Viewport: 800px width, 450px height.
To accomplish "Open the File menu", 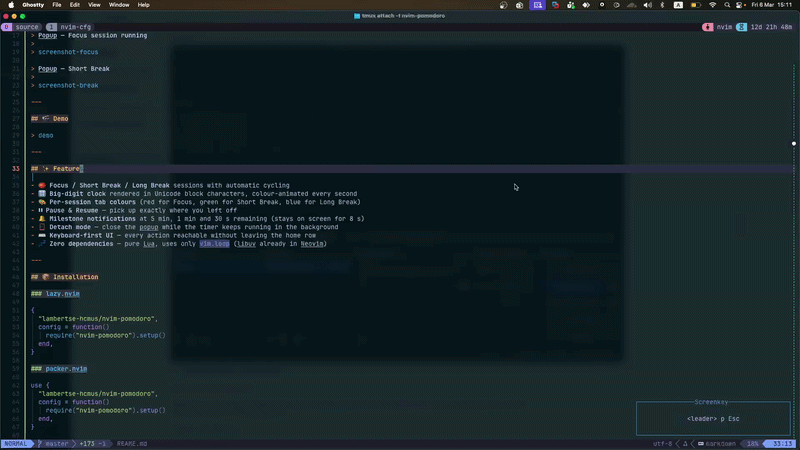I will (57, 5).
